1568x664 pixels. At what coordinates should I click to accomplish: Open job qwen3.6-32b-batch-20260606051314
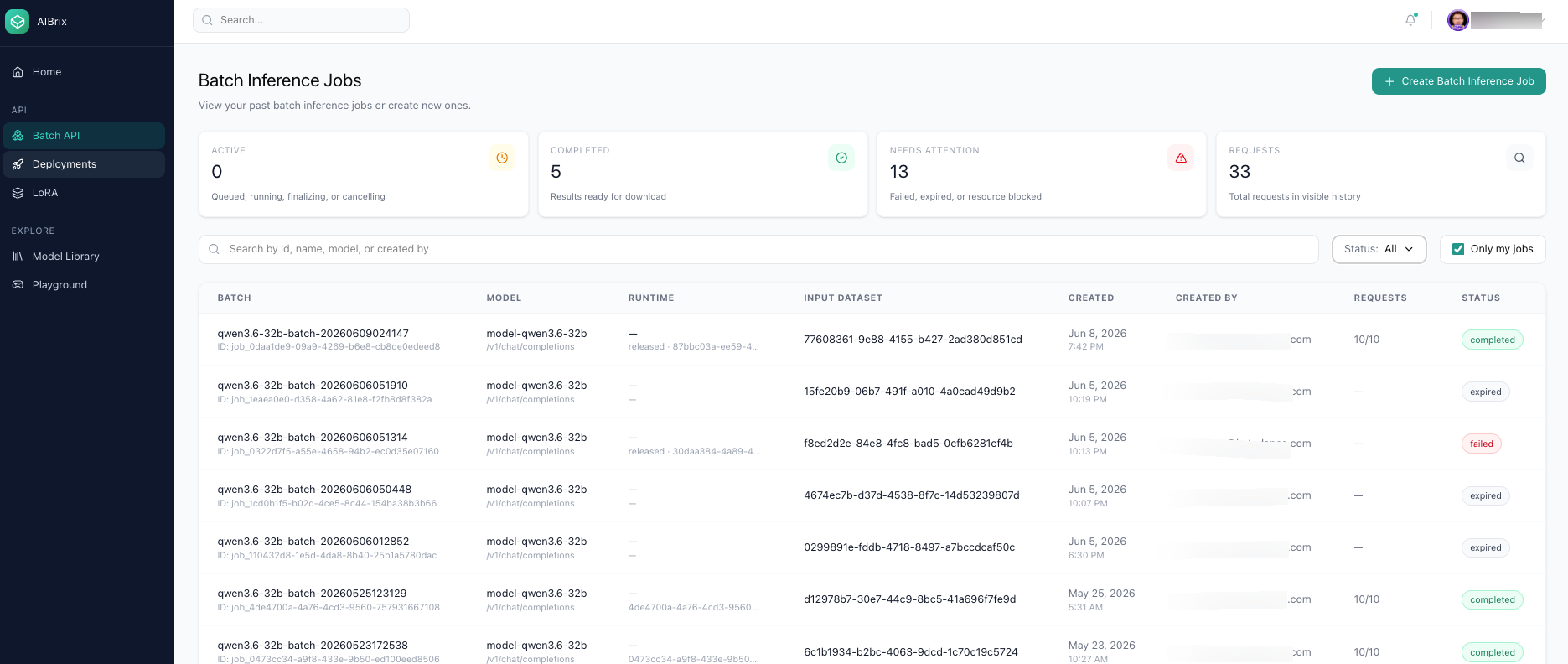pos(313,438)
